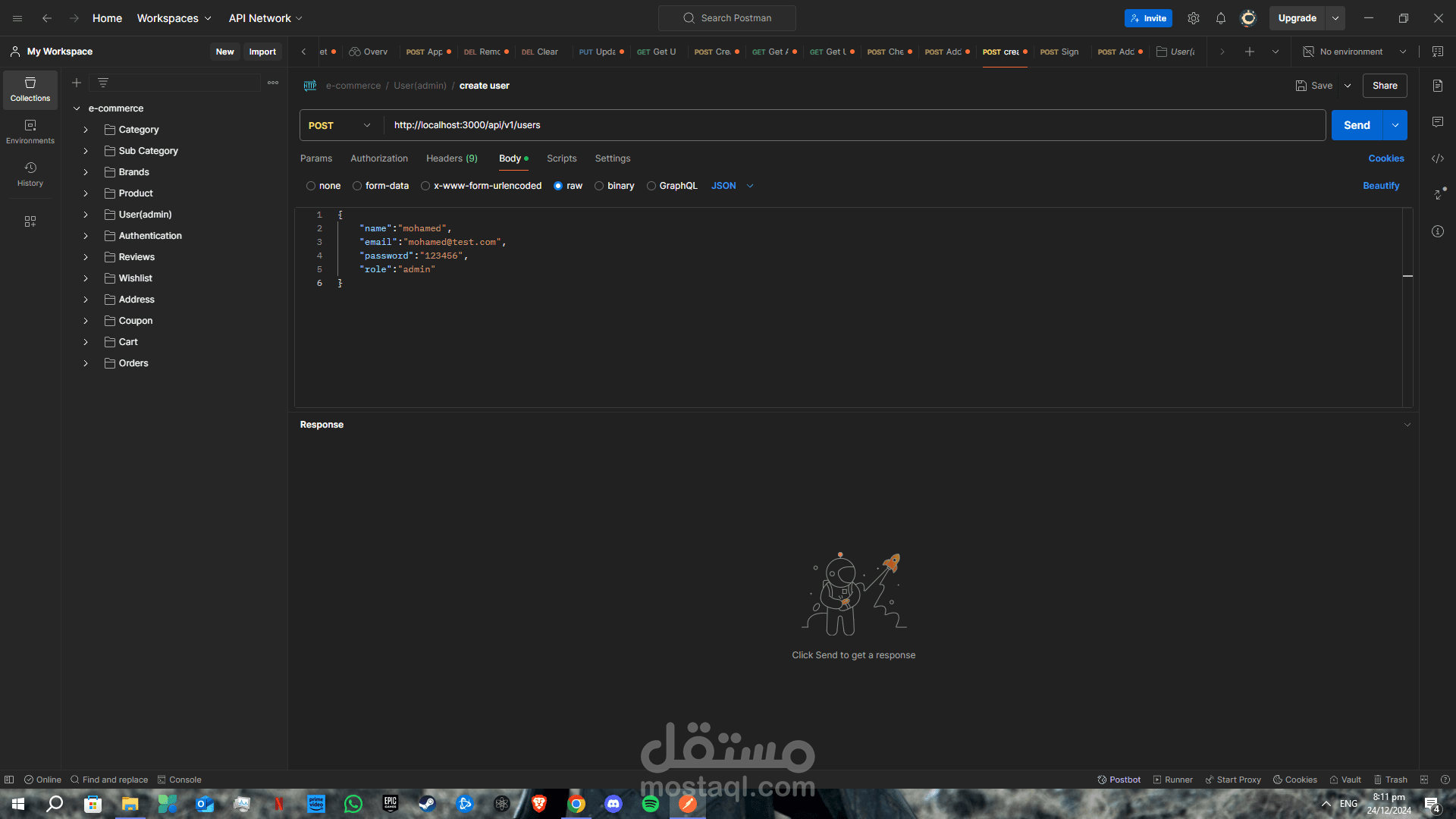Select the x-www-form-urlencoded body radio
Screen dimensions: 1456x819
pos(425,186)
